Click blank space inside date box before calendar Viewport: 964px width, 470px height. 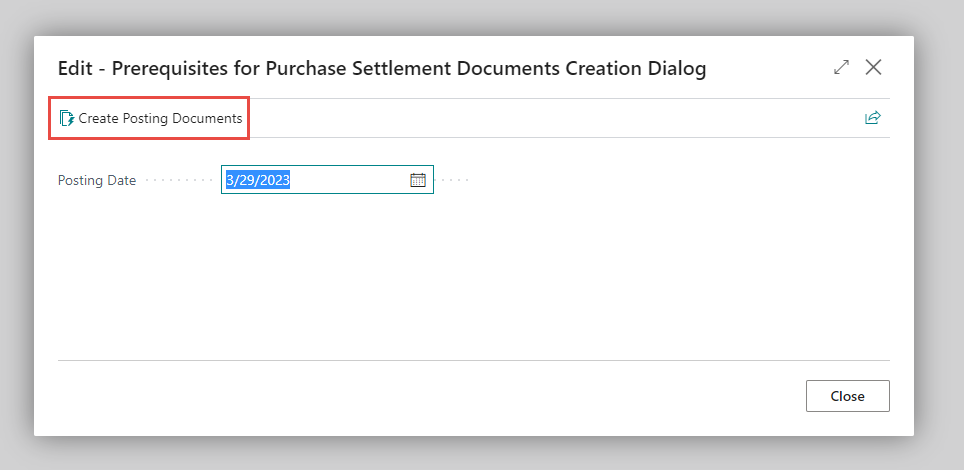[350, 180]
